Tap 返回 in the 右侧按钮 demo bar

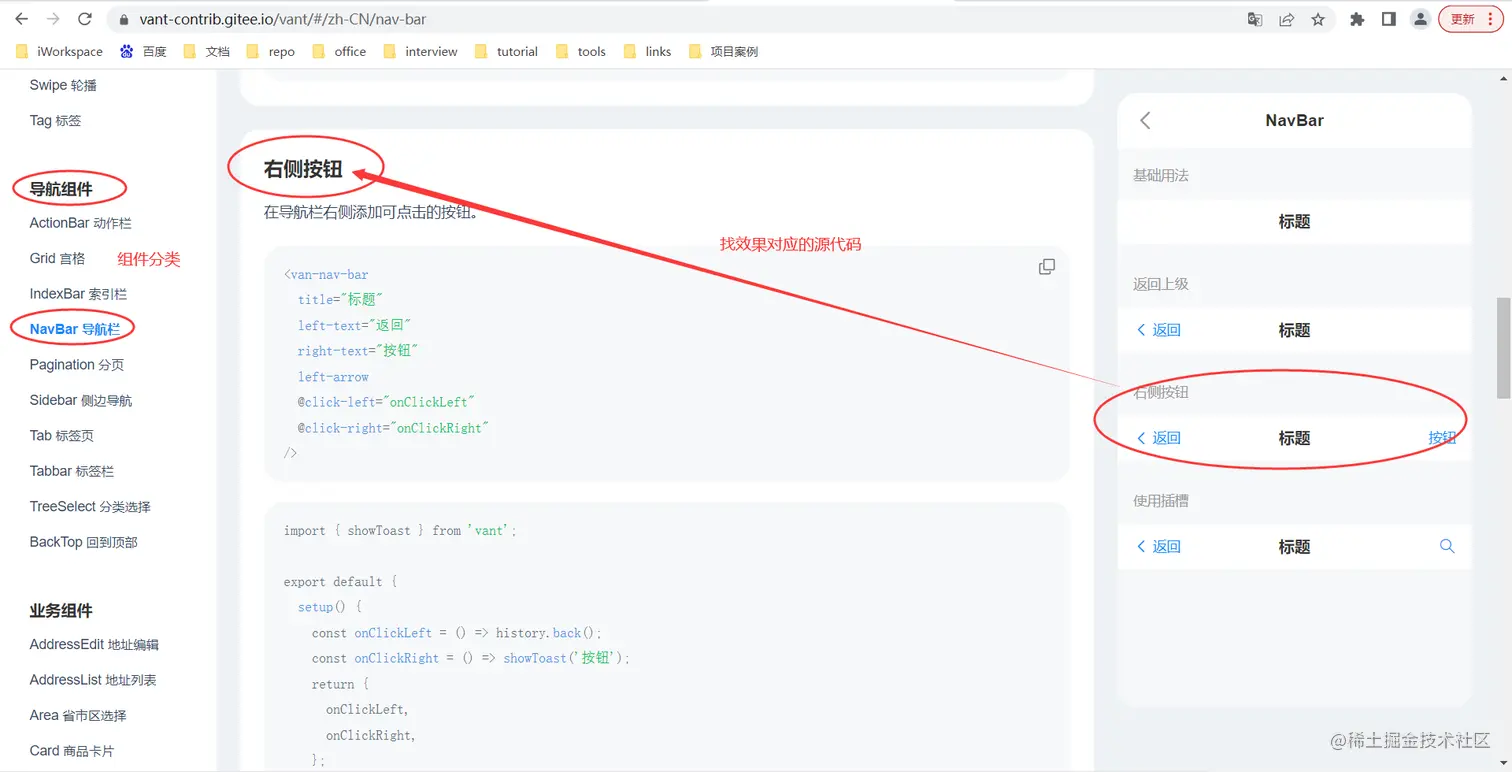point(1159,438)
